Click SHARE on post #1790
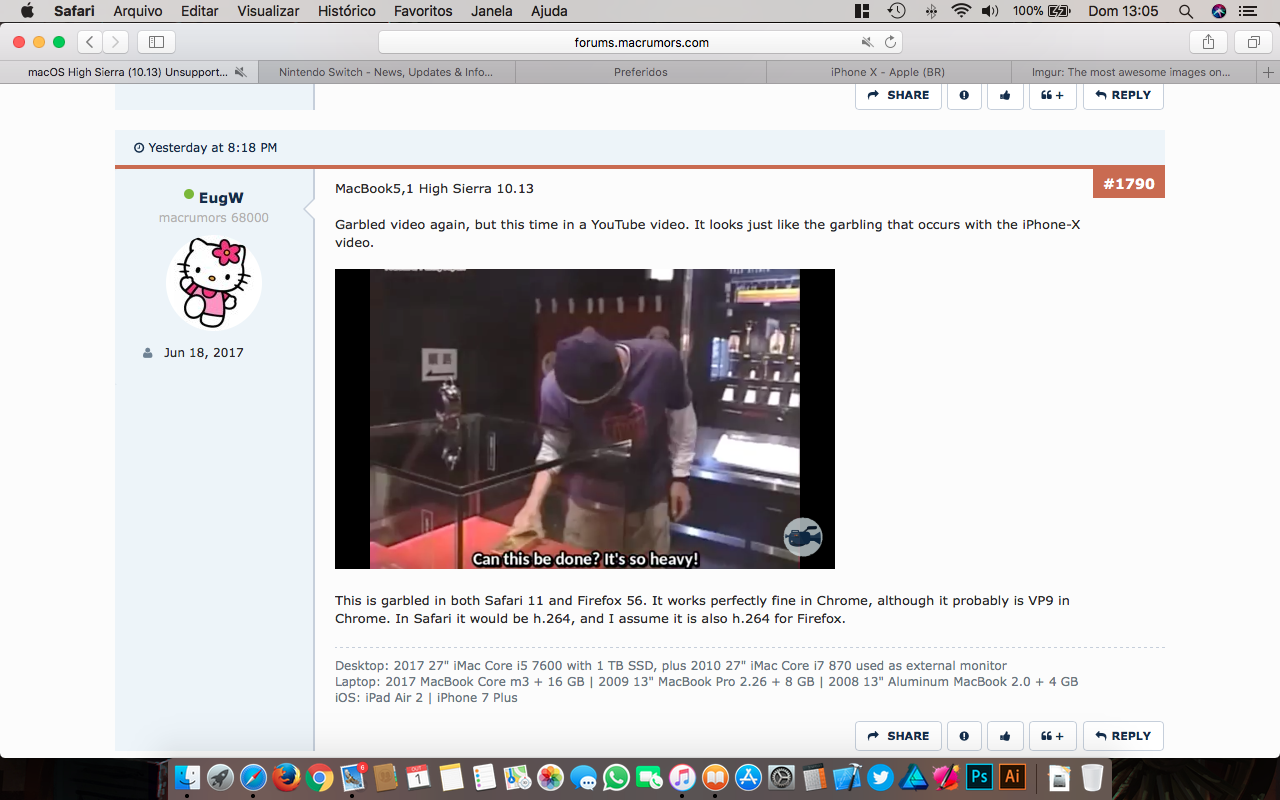Image resolution: width=1280 pixels, height=800 pixels. click(x=898, y=736)
